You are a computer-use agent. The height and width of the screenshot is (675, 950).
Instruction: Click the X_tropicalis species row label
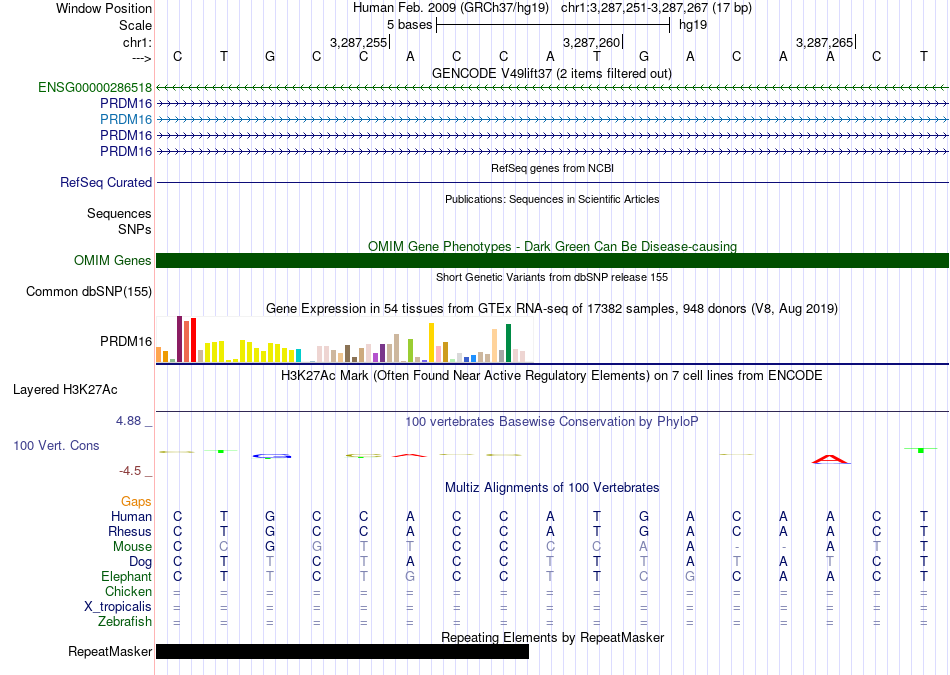tap(118, 607)
